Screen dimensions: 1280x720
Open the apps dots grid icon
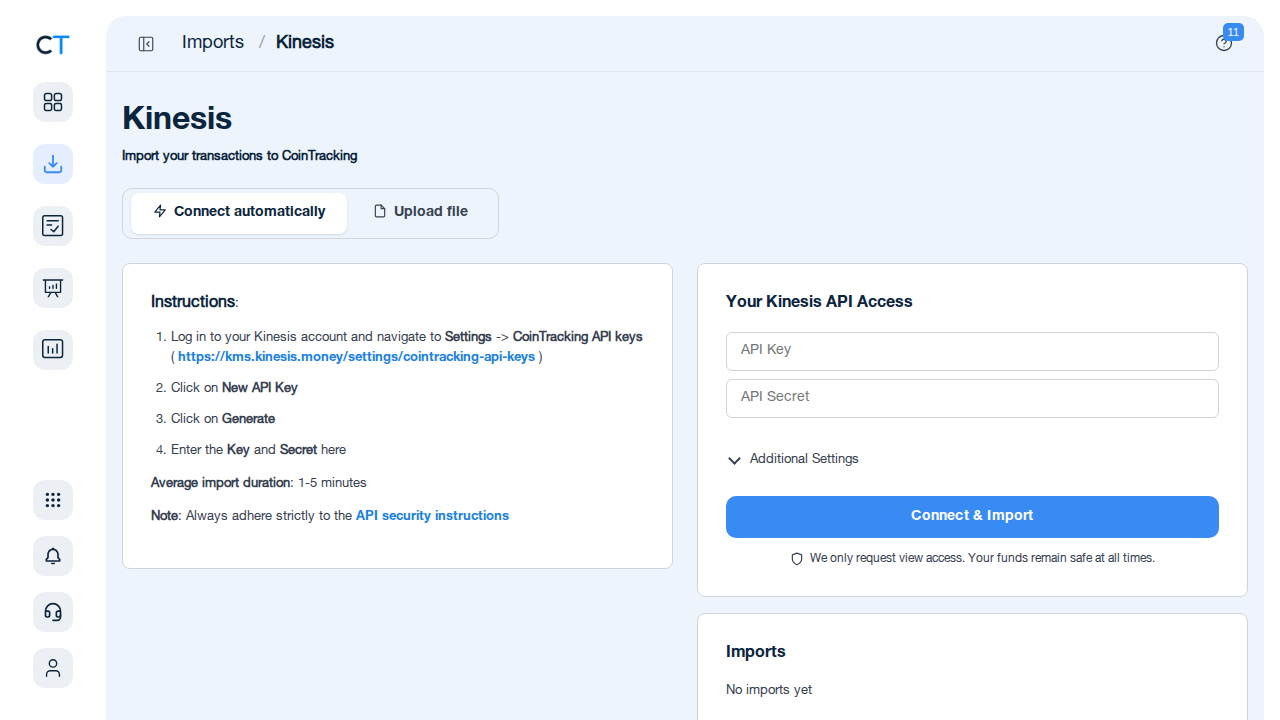tap(53, 500)
